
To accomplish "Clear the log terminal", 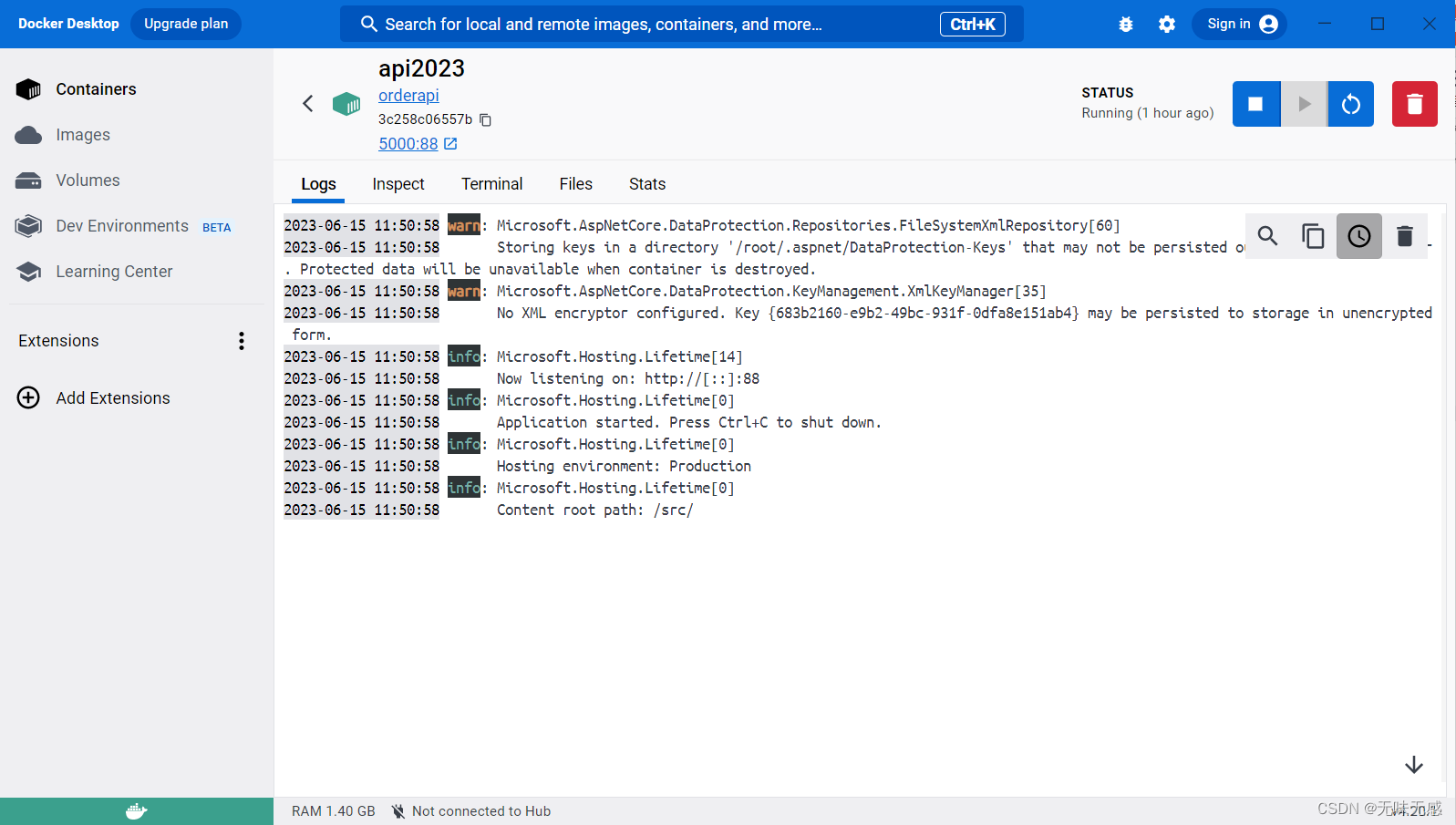I will 1405,236.
